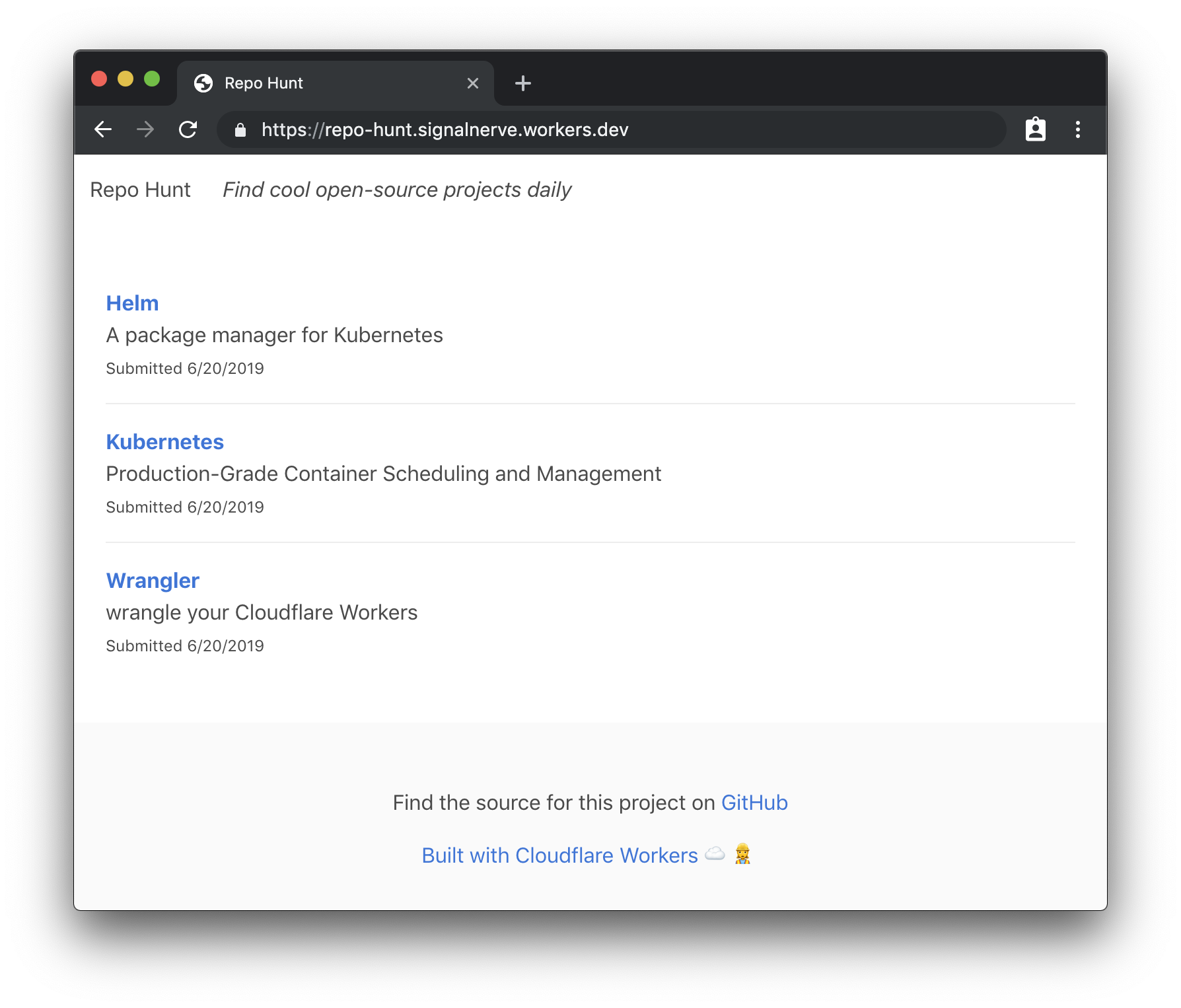Image resolution: width=1181 pixels, height=1008 pixels.
Task: Click 'Find the source for this project on' text
Action: (x=554, y=803)
